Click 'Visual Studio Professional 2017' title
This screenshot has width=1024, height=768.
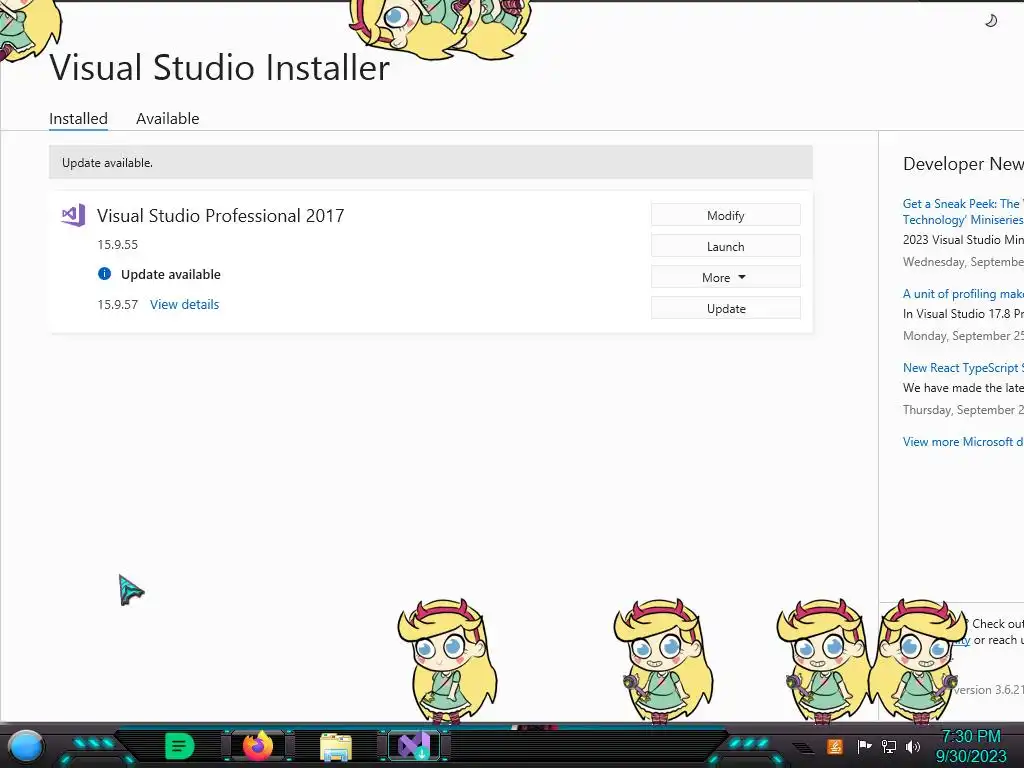pos(220,216)
